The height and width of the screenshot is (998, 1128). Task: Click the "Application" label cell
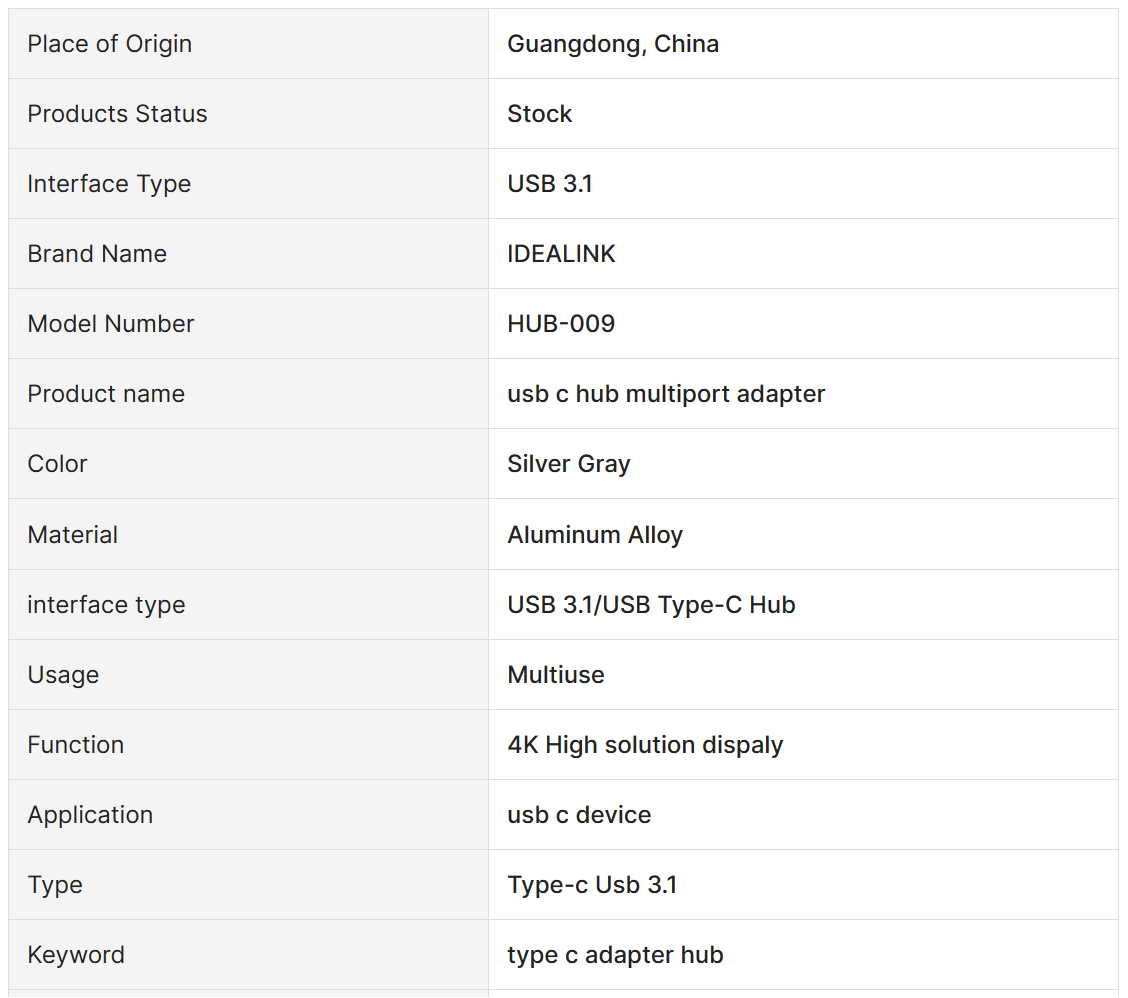[x=90, y=815]
